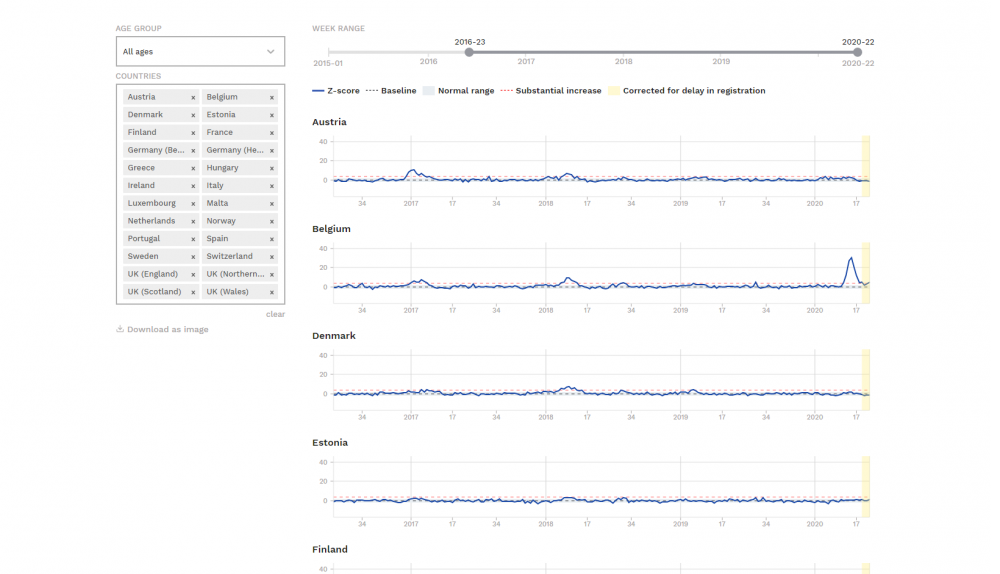Remove Luxembourg using its x icon

click(x=193, y=204)
